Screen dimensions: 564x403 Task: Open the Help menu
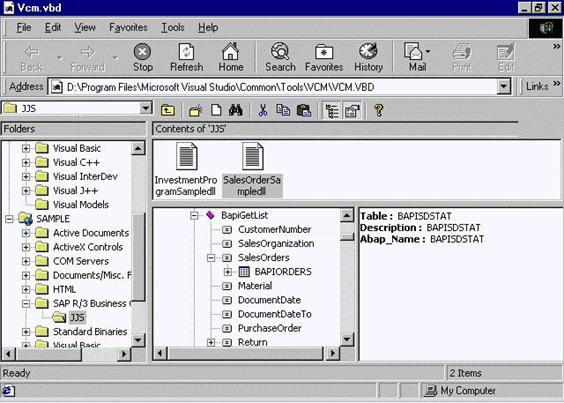coord(208,27)
